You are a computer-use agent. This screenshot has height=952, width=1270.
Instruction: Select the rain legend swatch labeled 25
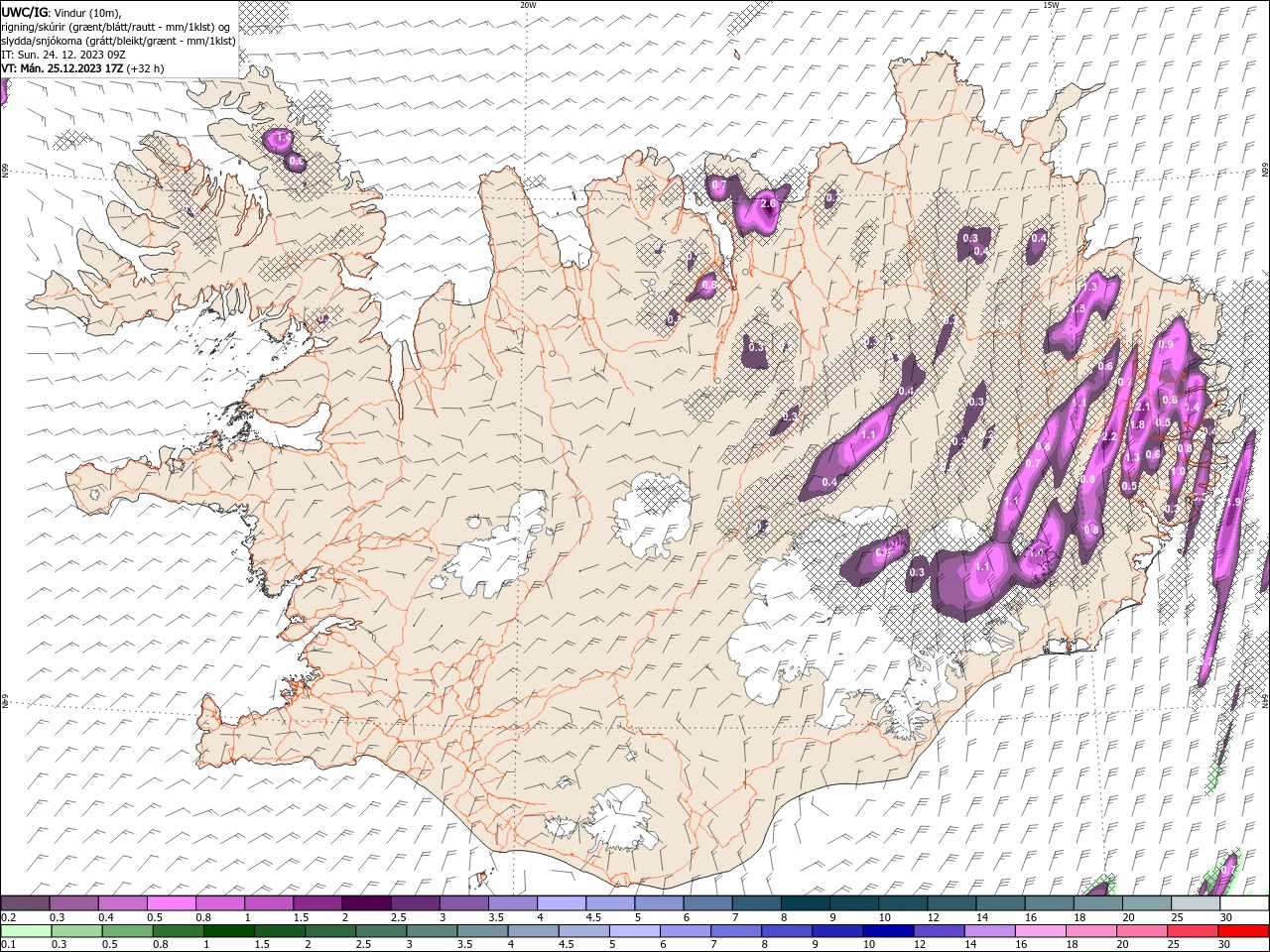pyautogui.click(x=1192, y=931)
